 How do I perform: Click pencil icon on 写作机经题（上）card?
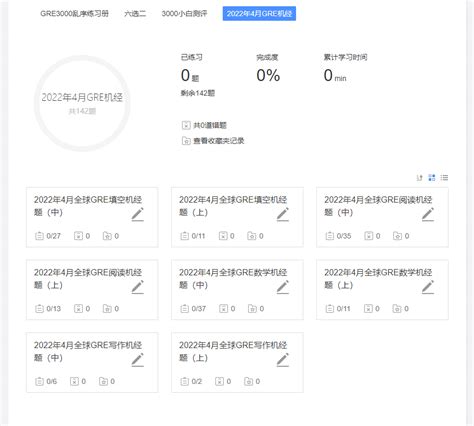click(x=283, y=360)
